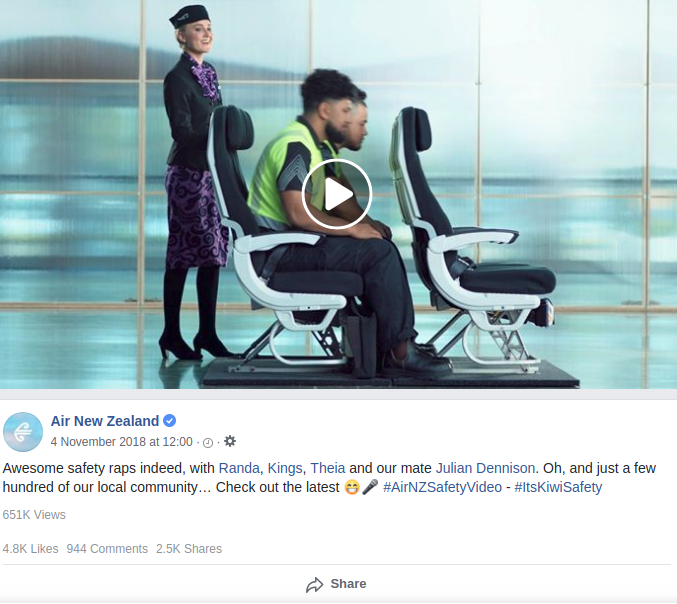The image size is (677, 604).
Task: Open the Theia tagged profile link
Action: pos(328,468)
